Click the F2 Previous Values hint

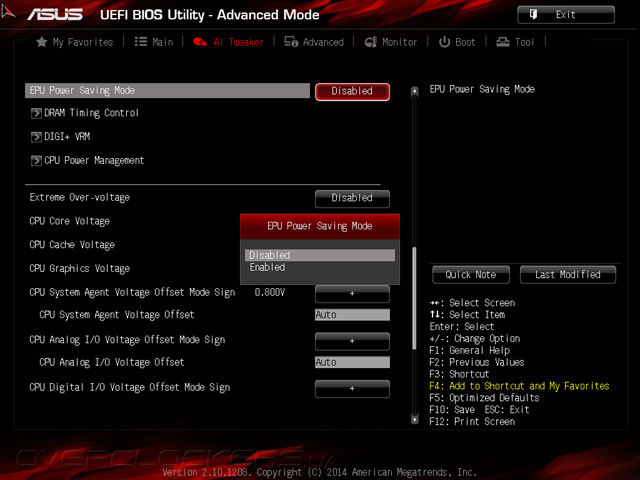pyautogui.click(x=477, y=362)
